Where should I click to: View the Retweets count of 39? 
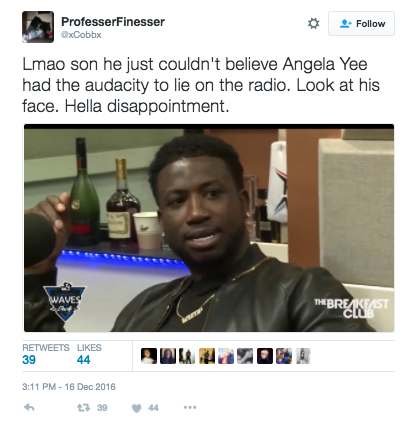point(46,354)
